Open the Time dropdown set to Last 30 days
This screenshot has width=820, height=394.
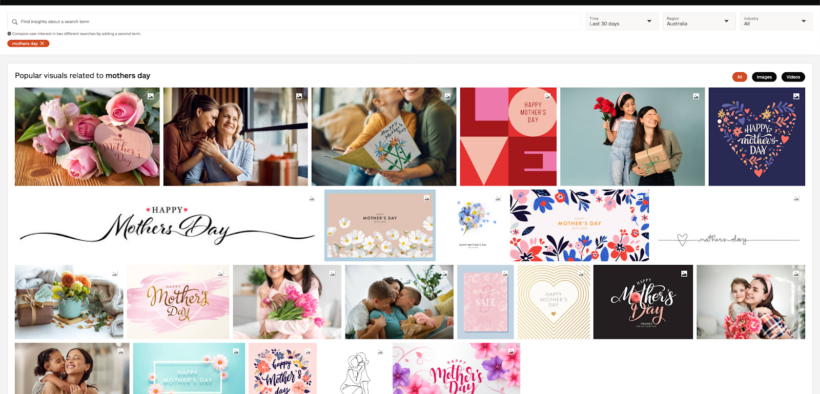[x=622, y=21]
